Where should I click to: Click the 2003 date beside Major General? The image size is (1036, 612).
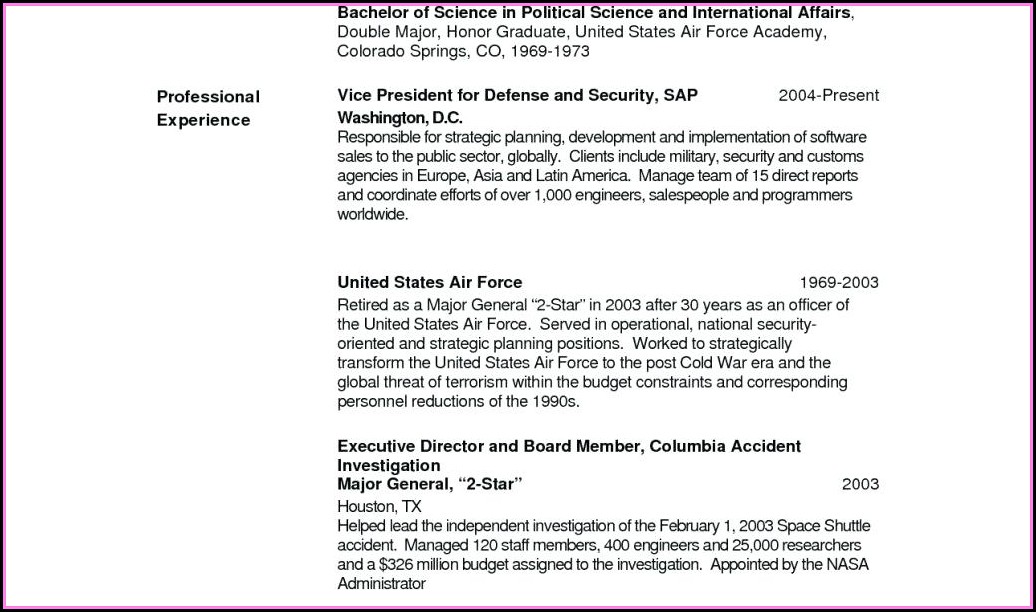859,485
